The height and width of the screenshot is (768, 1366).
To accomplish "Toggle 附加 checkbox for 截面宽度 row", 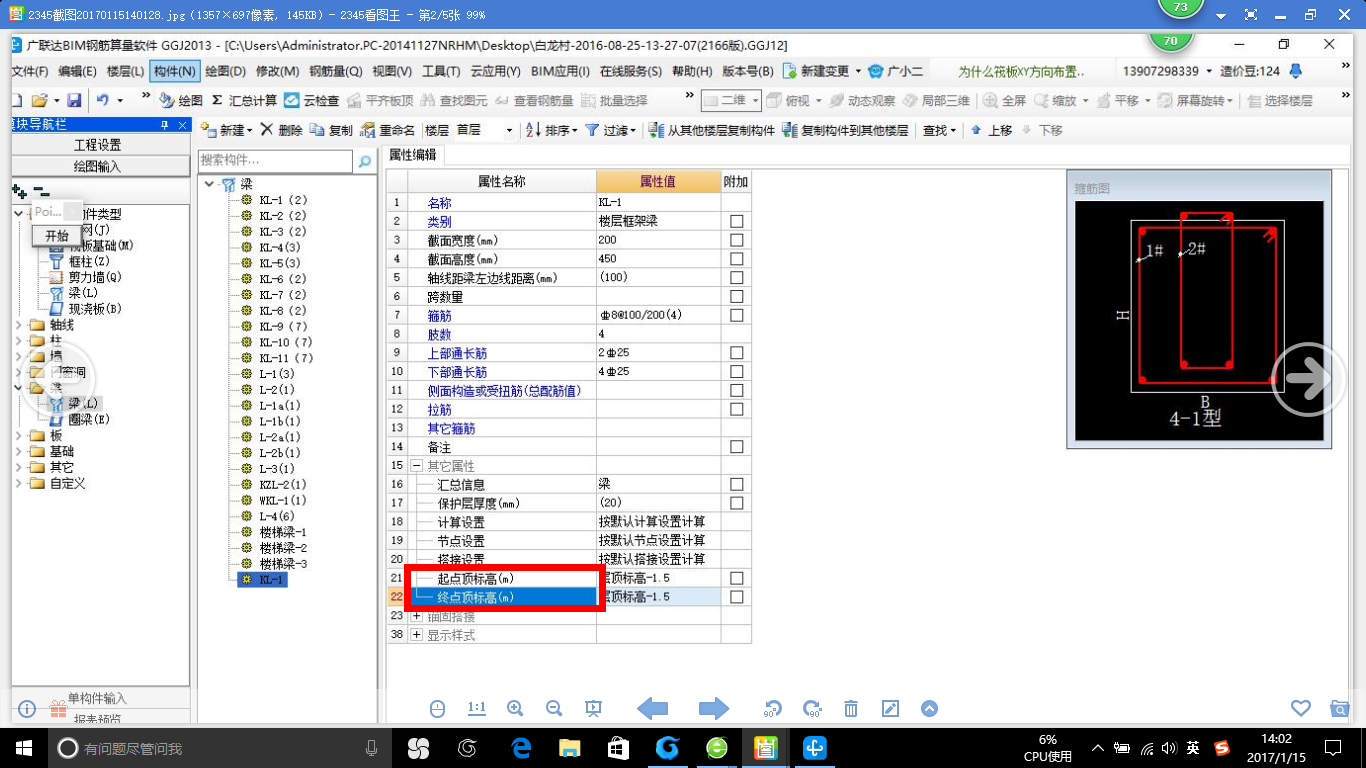I will pos(737,240).
